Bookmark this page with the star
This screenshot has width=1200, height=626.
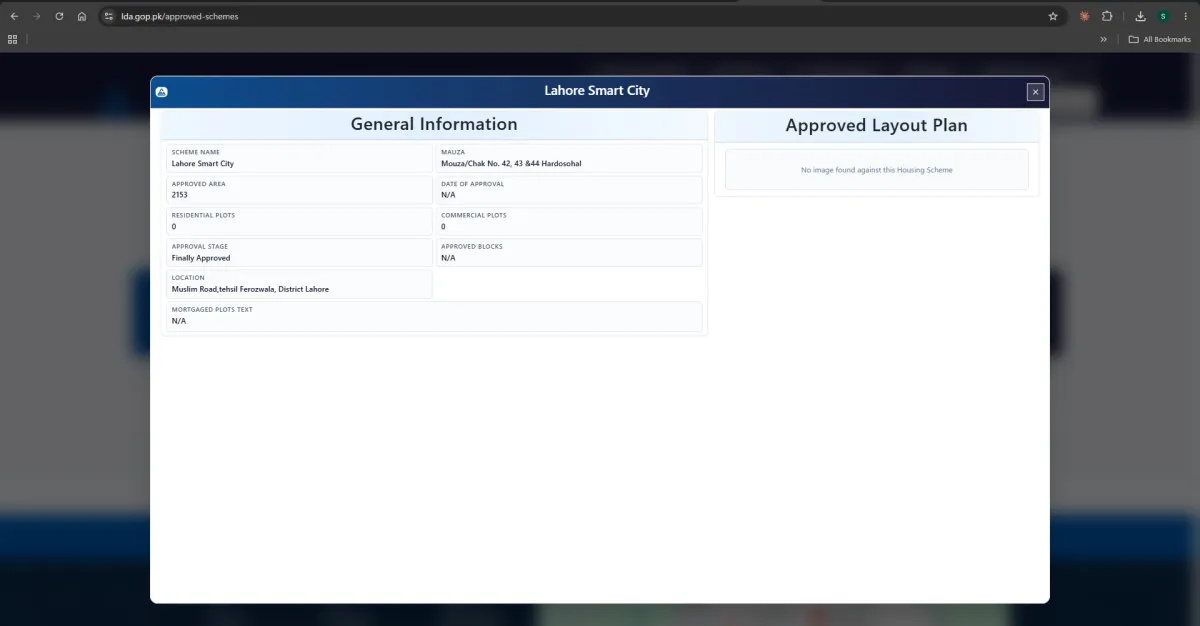1053,16
